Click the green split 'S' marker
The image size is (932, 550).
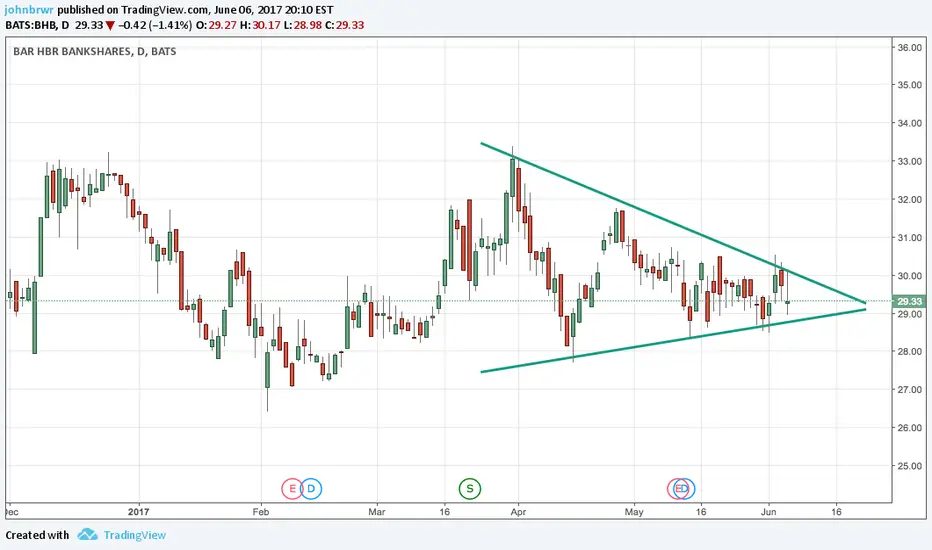(470, 489)
